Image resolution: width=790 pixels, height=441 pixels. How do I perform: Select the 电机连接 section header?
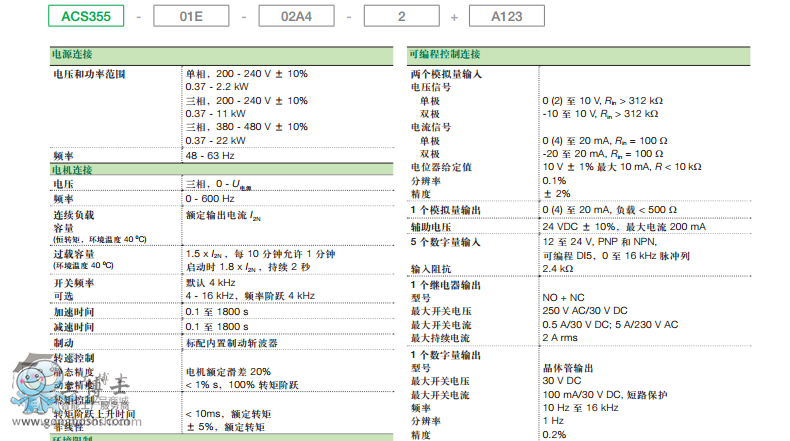(x=72, y=170)
